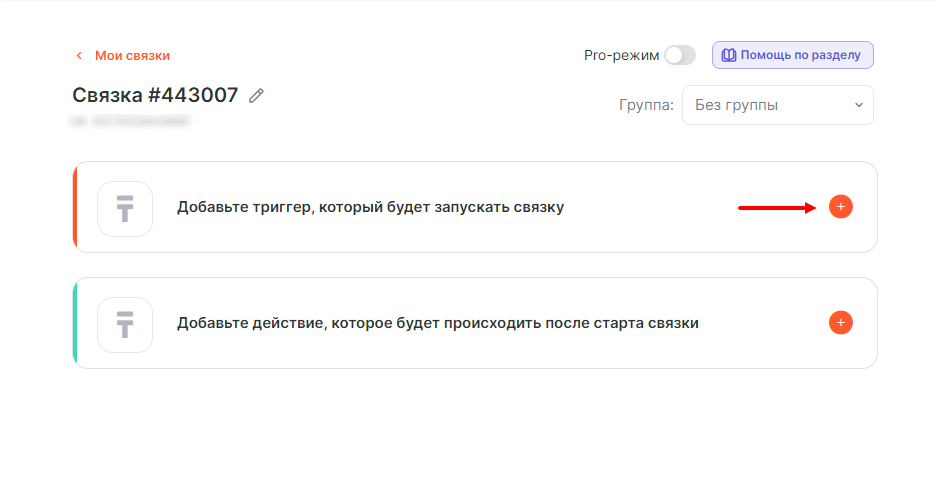Click the back chevron beside Мои связки
The height and width of the screenshot is (485, 938).
click(x=79, y=56)
